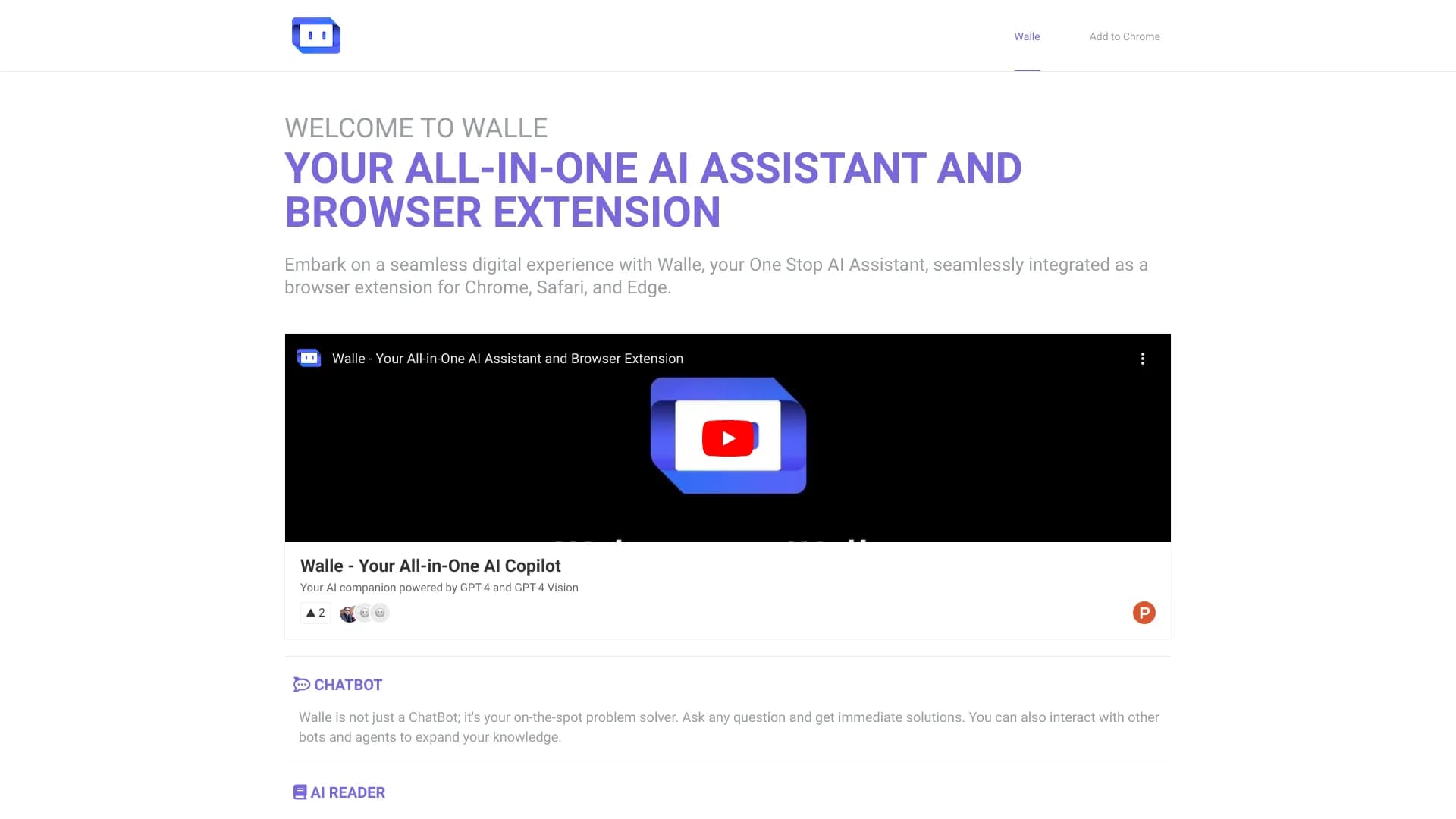Click the first upvoter avatar
Viewport: 1456px width, 819px height.
(349, 612)
